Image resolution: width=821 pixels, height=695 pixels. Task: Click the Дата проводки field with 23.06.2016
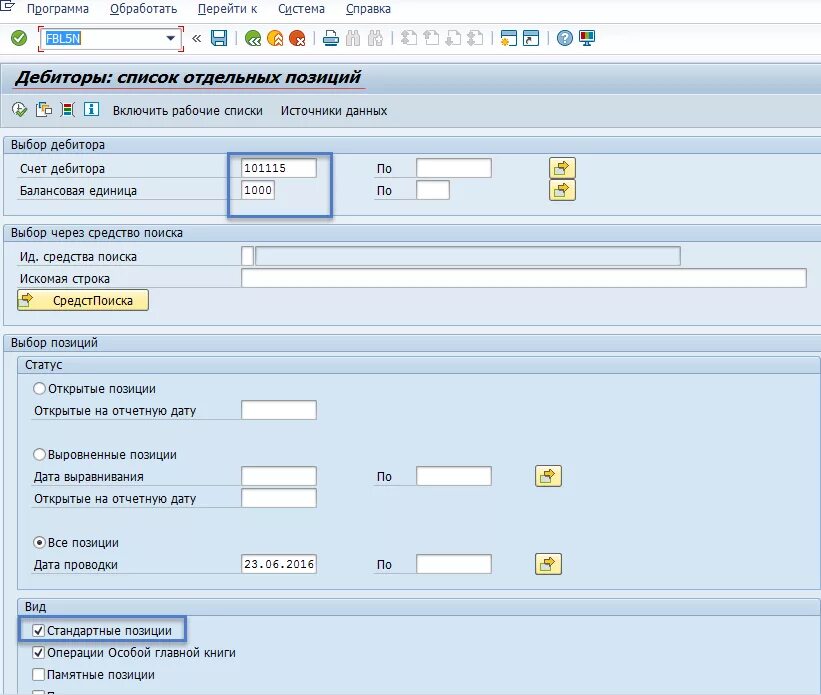279,564
